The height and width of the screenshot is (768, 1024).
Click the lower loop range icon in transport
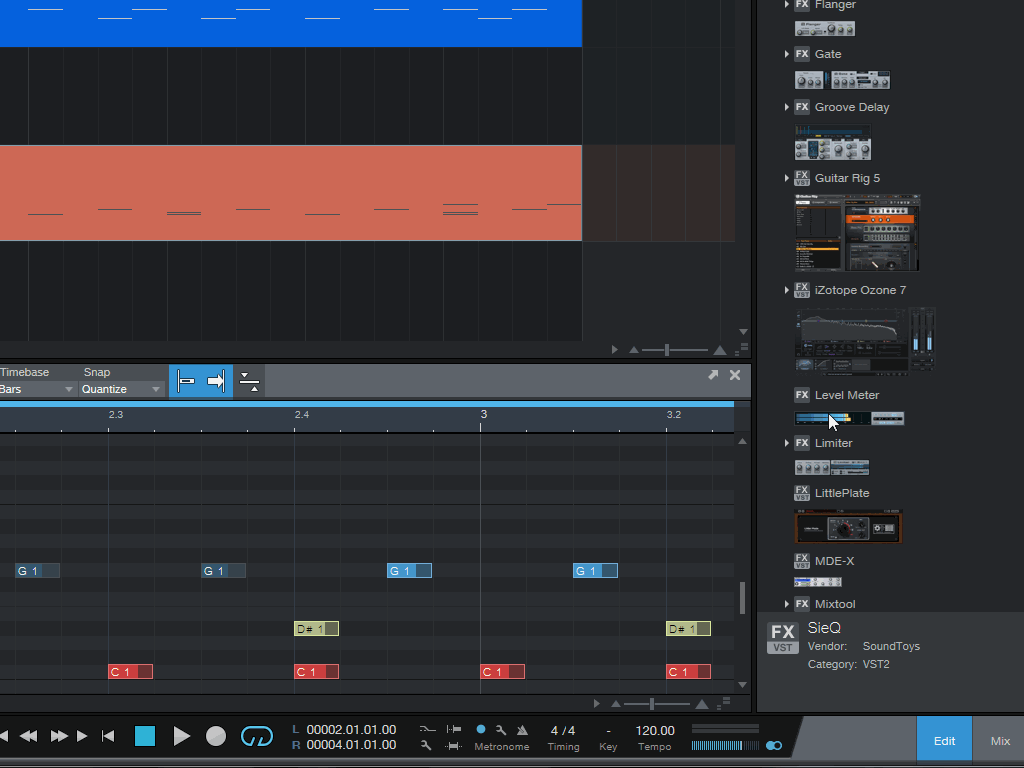click(x=454, y=746)
